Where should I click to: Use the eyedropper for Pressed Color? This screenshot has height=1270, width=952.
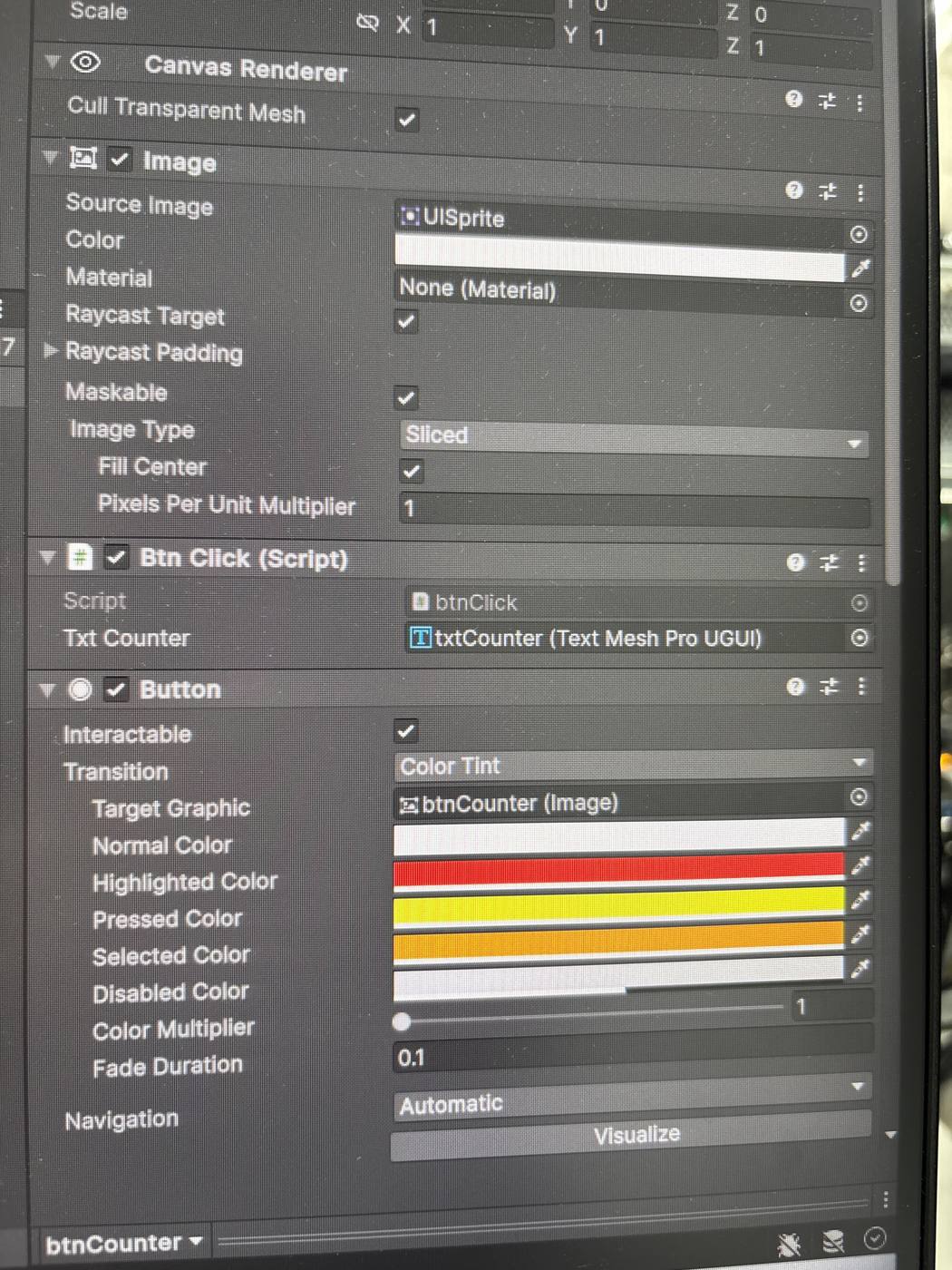(x=860, y=899)
